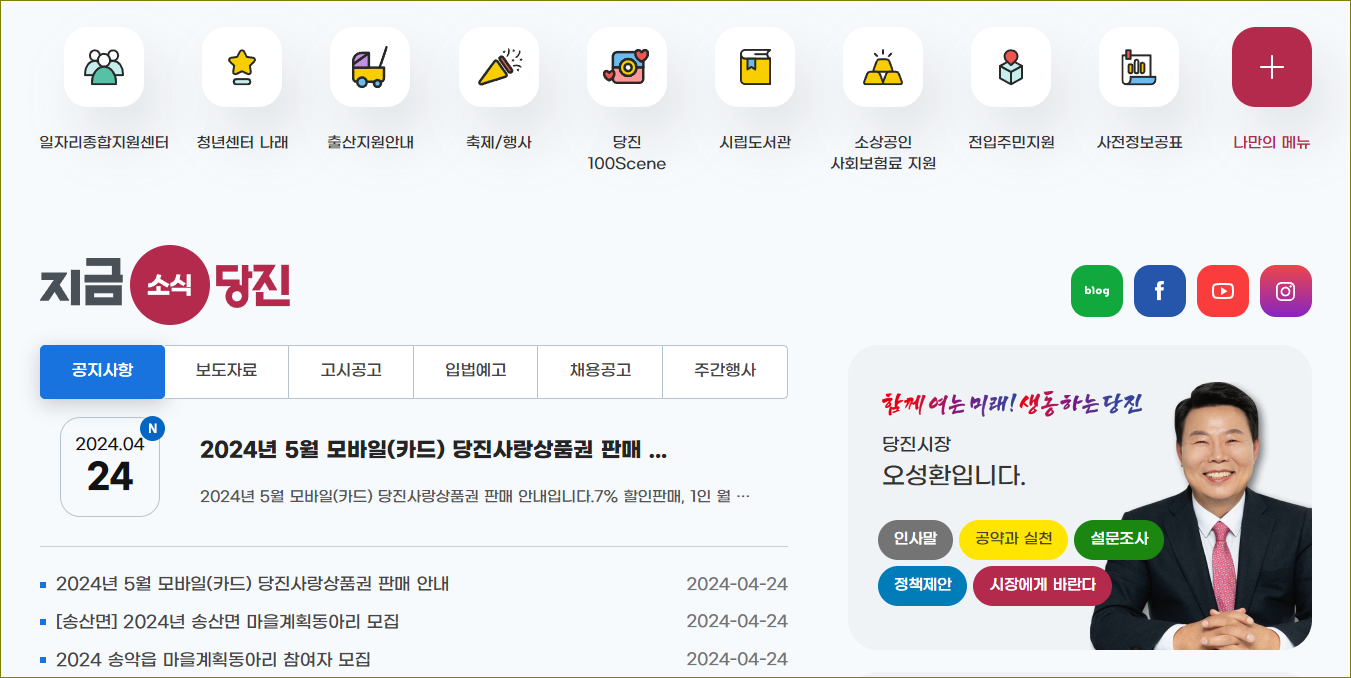The width and height of the screenshot is (1351, 678).
Task: Open the Instagram social icon
Action: click(x=1285, y=290)
